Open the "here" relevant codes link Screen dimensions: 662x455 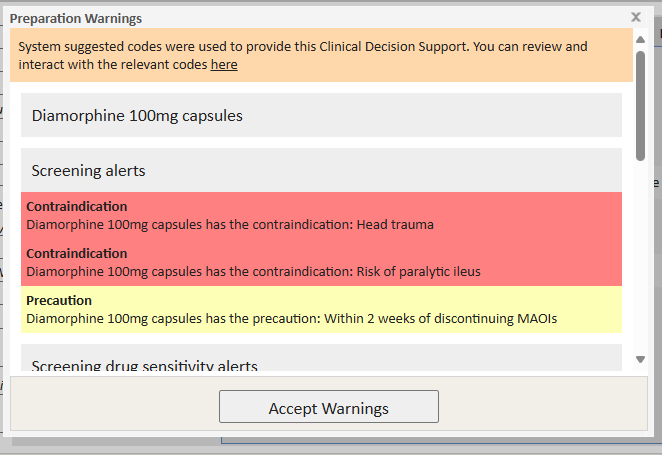[224, 64]
